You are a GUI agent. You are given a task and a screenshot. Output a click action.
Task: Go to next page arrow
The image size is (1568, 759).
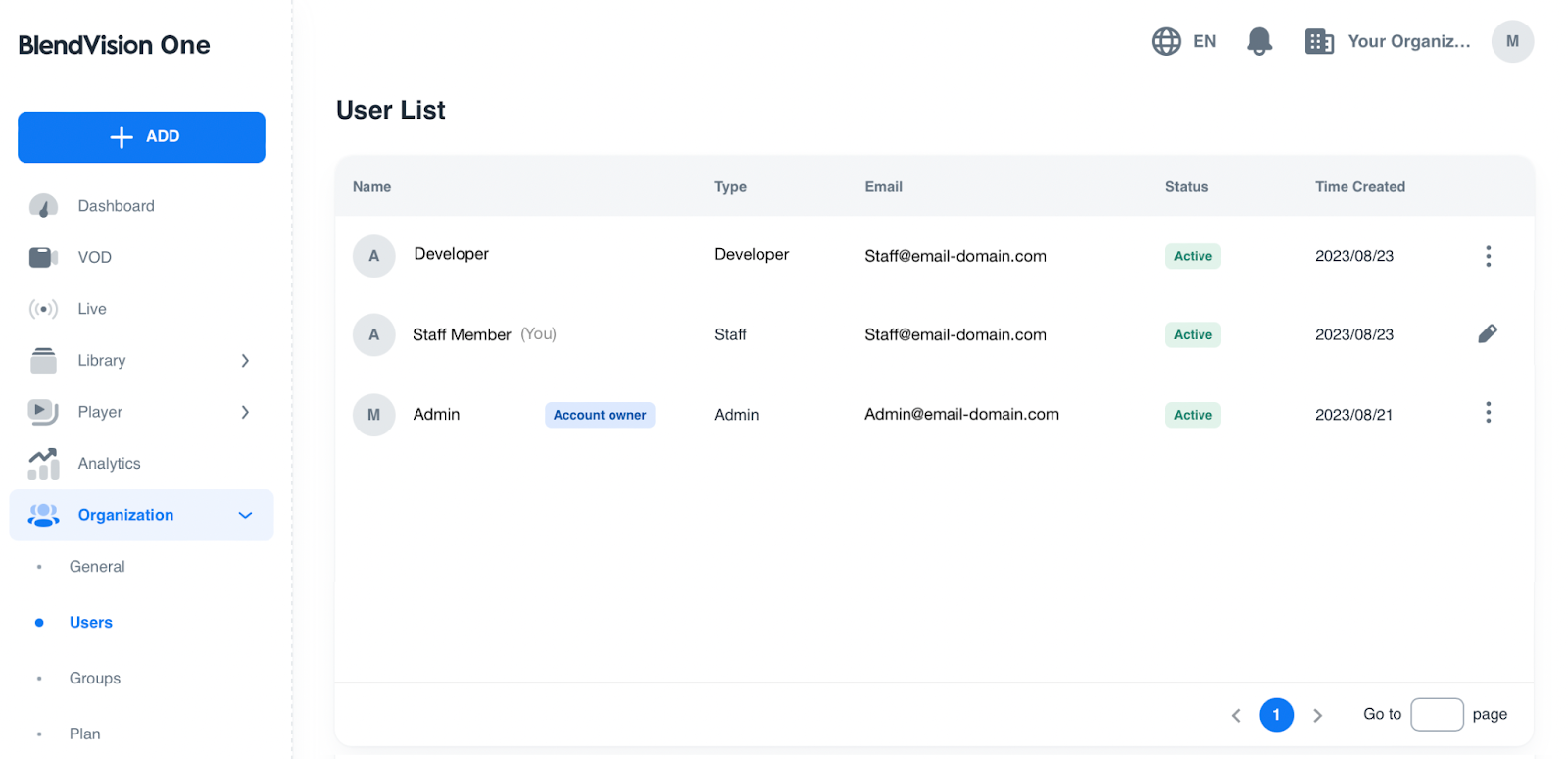point(1317,715)
